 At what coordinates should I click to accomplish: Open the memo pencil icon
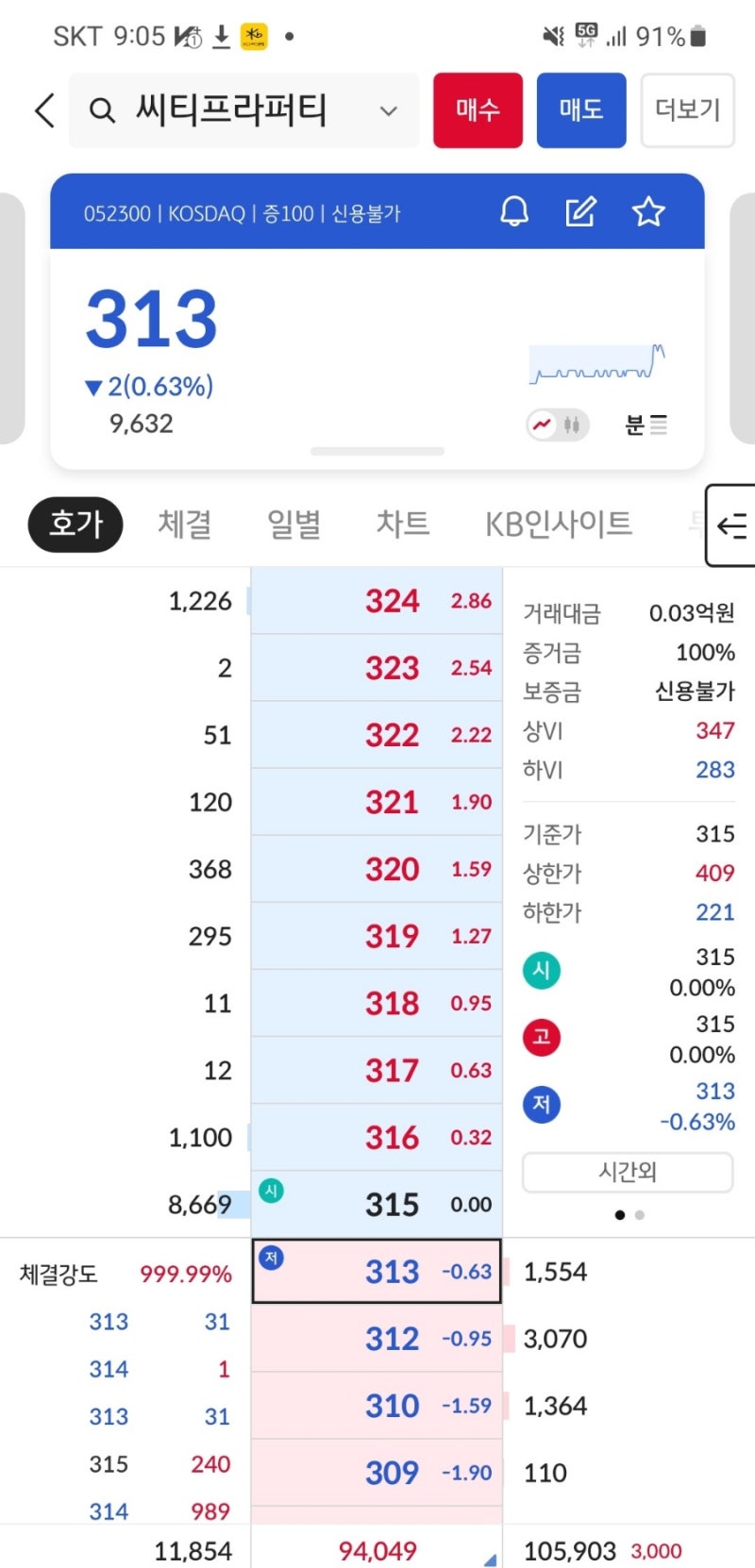click(581, 212)
